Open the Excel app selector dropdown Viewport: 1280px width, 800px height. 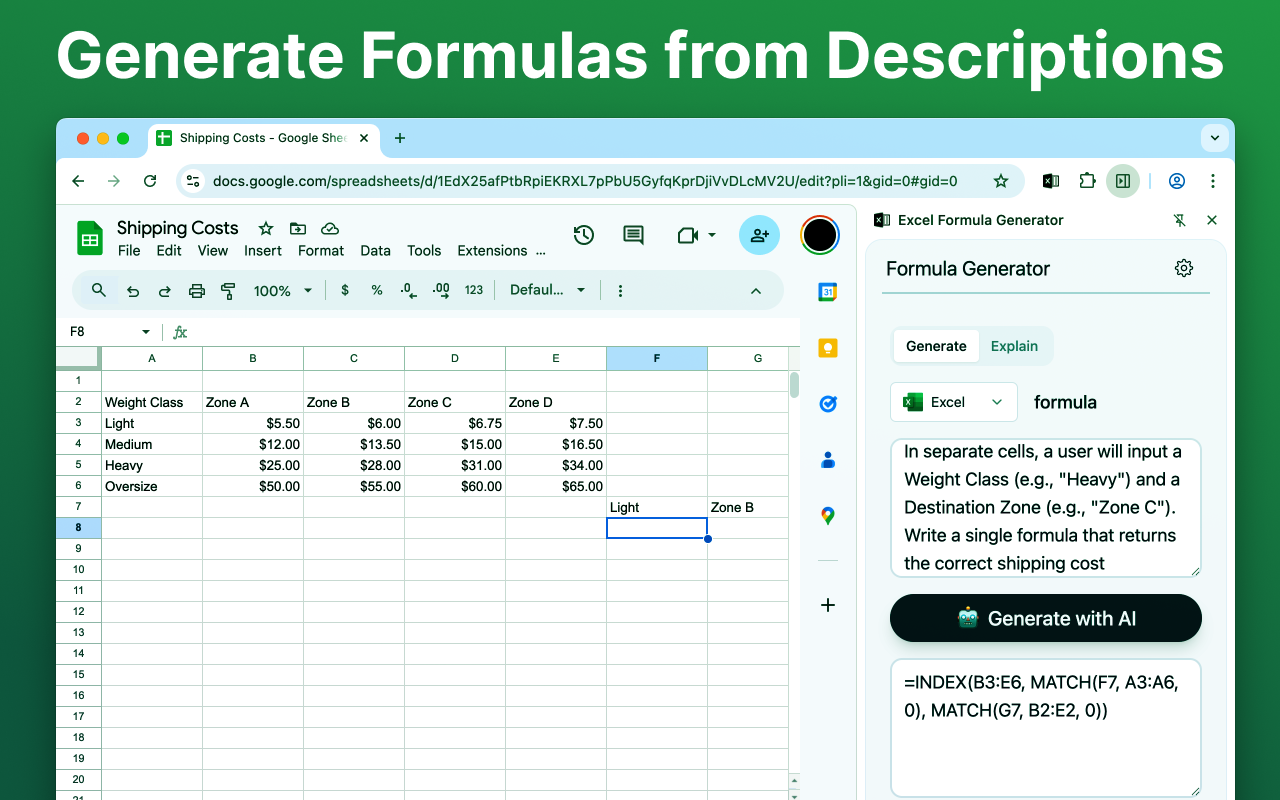[x=953, y=401]
